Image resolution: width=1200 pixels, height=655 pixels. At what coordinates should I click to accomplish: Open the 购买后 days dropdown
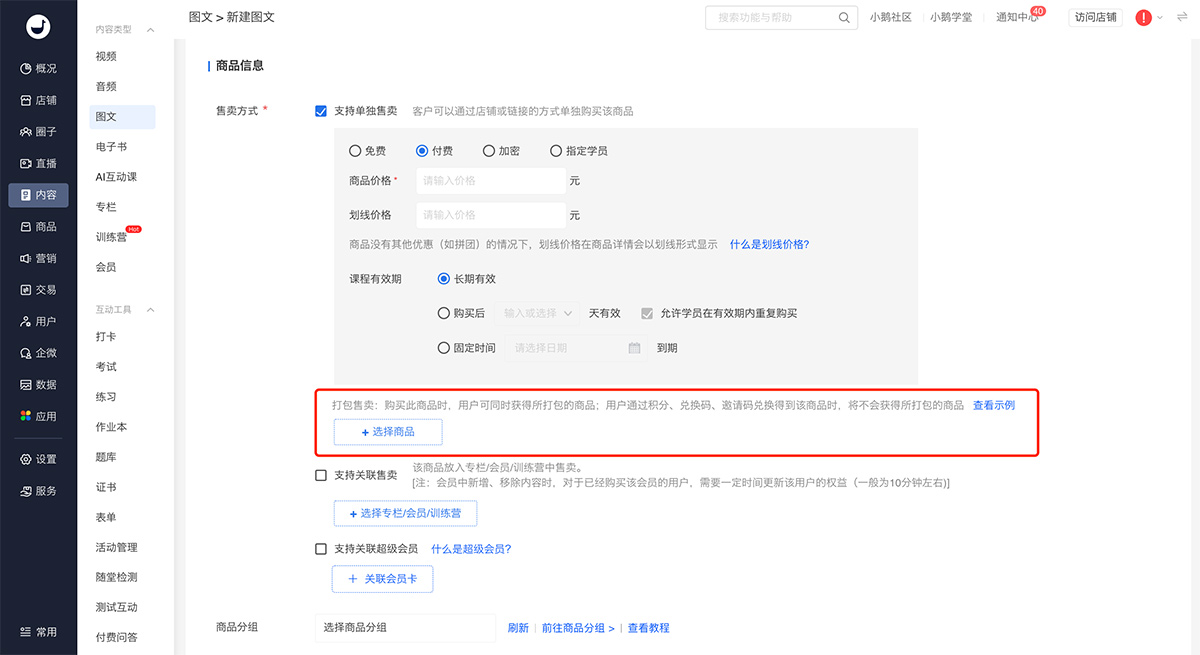pyautogui.click(x=538, y=313)
